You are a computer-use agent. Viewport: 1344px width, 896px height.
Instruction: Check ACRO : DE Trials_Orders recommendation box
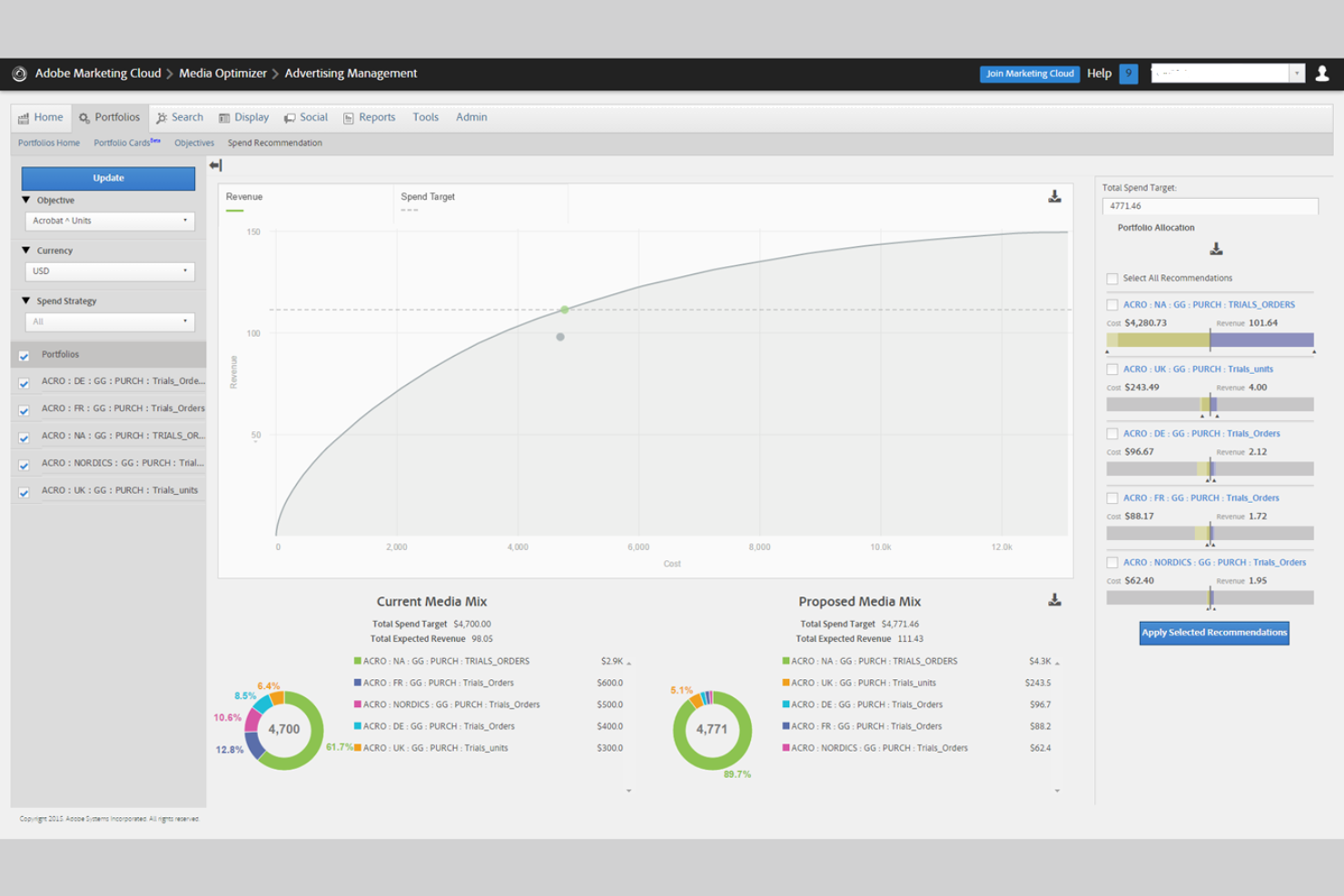click(1112, 434)
